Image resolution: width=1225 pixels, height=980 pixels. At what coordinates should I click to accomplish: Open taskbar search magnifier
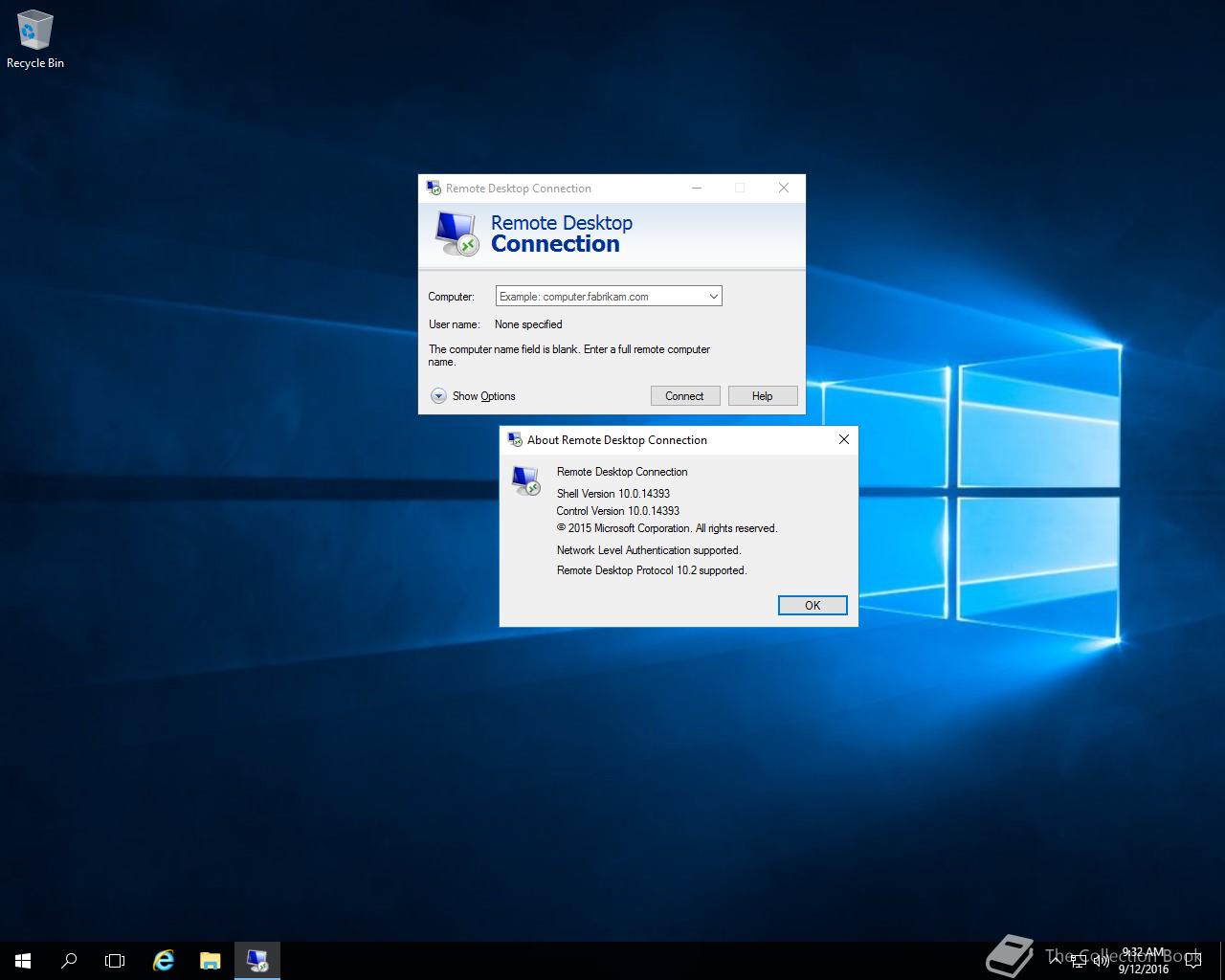69,960
